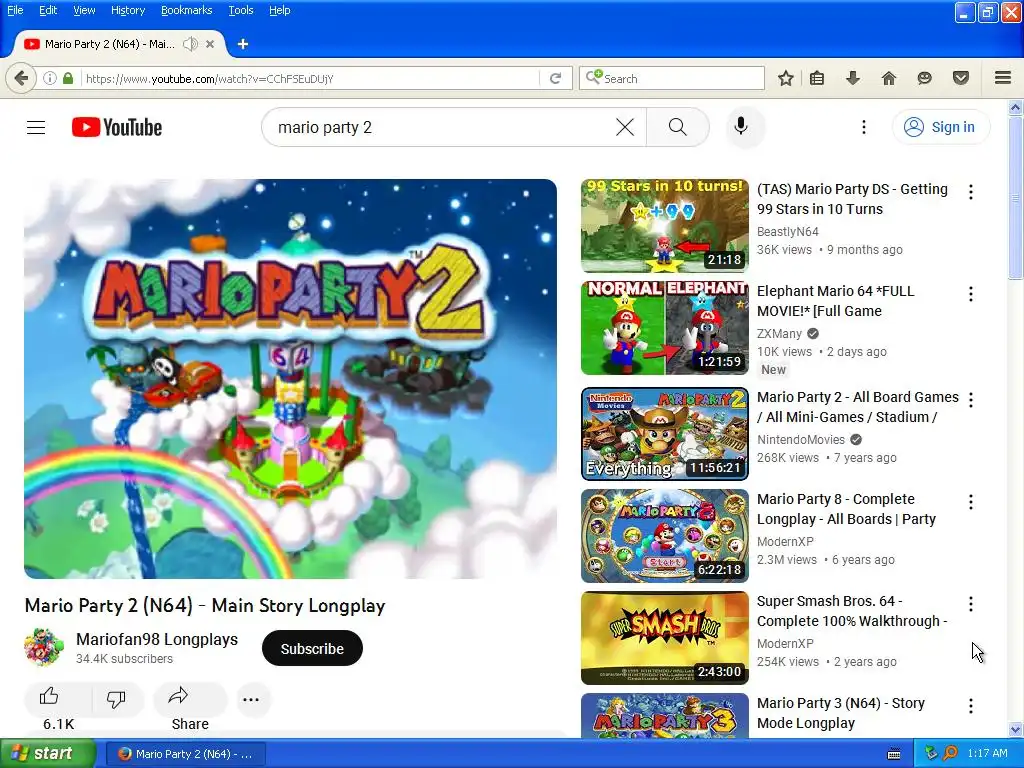Open Mario Party 2 All Board Games thumbnail
The width and height of the screenshot is (1024, 768).
665,434
